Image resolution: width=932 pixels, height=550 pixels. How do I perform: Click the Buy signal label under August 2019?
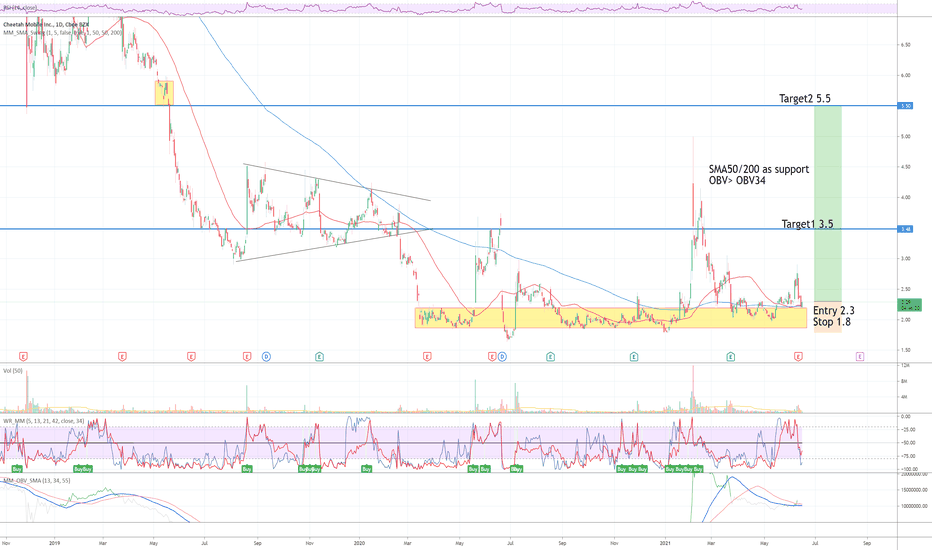point(247,469)
